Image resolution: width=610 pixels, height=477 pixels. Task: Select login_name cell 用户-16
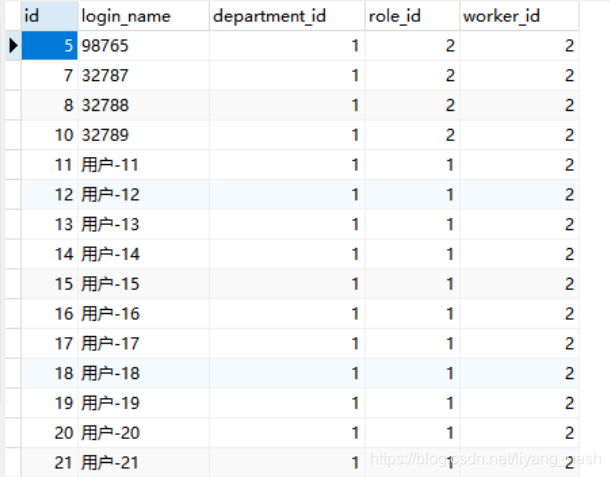click(x=144, y=314)
